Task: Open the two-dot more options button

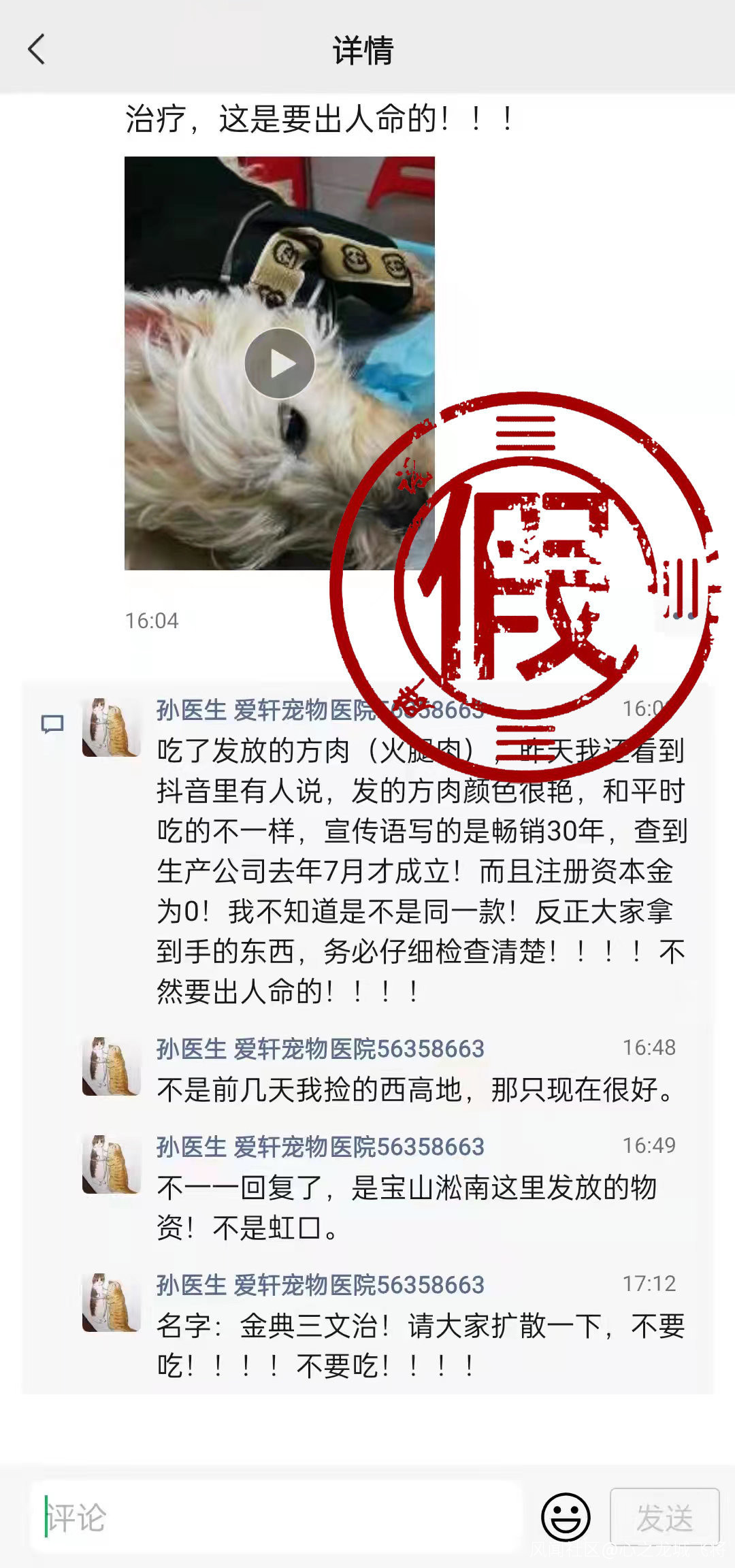Action: [683, 616]
